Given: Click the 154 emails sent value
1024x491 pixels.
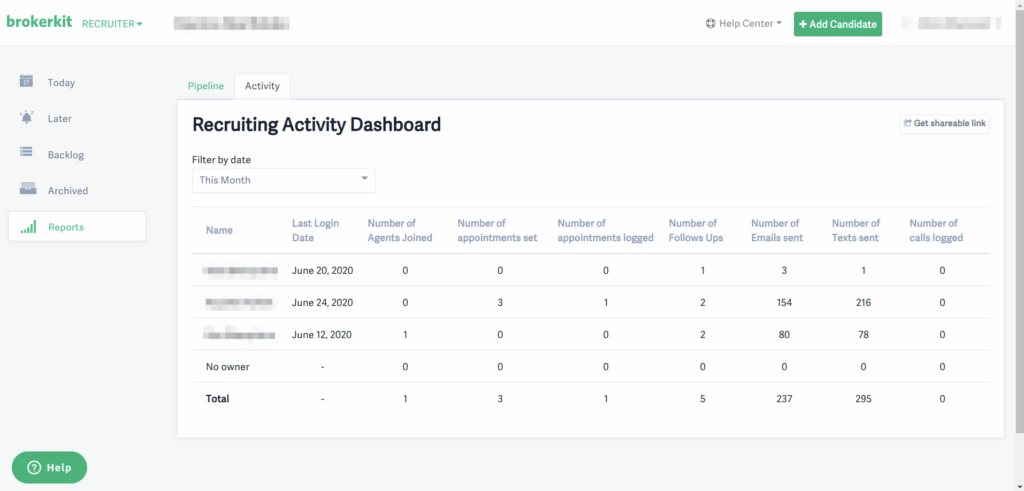Looking at the screenshot, I should click(x=784, y=303).
